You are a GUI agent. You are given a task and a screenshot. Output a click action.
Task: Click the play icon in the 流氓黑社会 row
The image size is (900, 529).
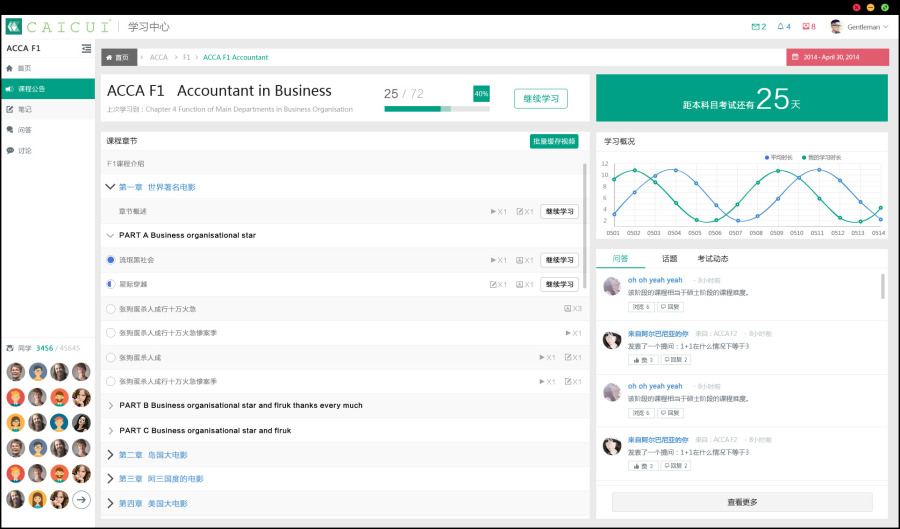pos(494,260)
